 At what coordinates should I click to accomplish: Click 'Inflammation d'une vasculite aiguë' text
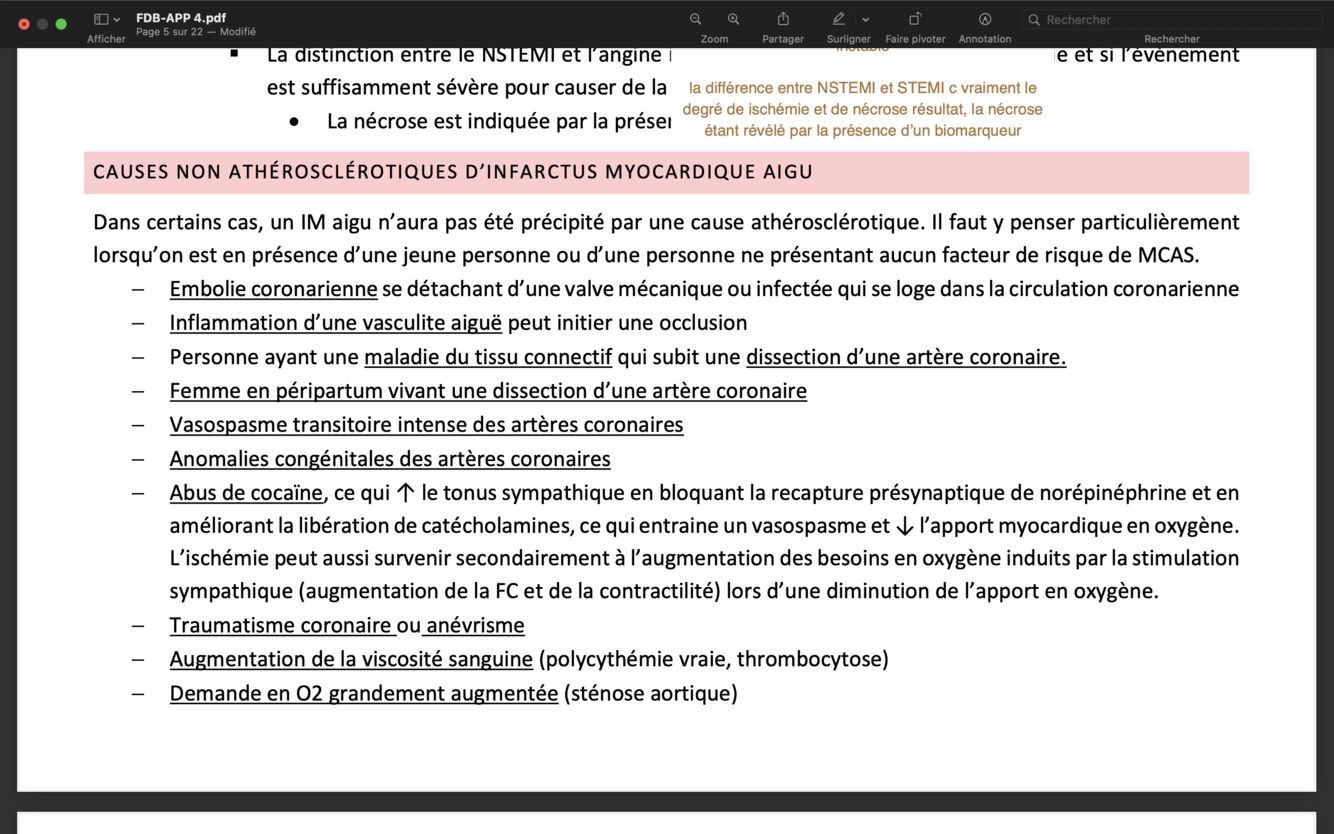coord(336,323)
